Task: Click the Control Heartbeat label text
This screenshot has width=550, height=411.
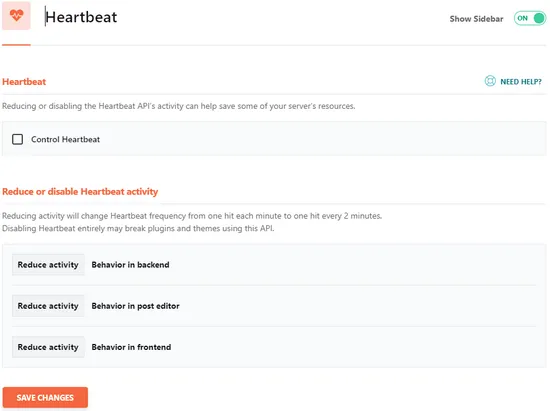Action: 66,139
